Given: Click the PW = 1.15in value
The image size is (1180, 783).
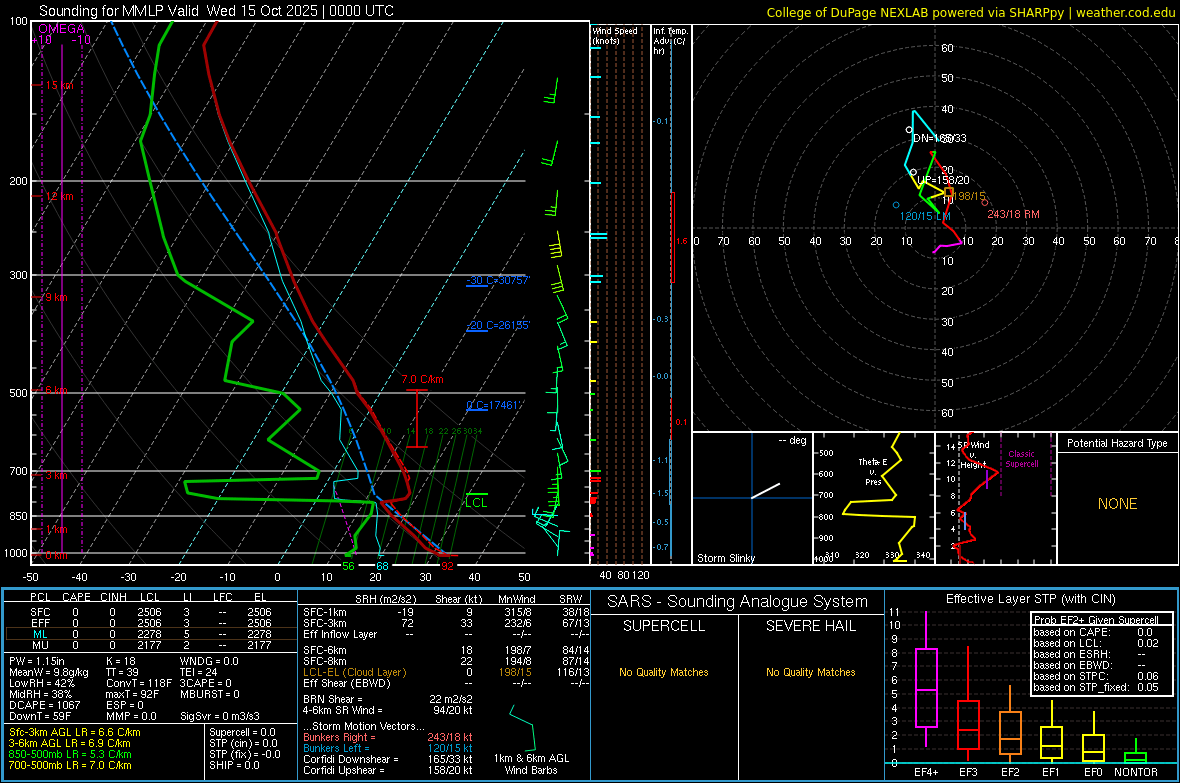Looking at the screenshot, I should pyautogui.click(x=37, y=661).
